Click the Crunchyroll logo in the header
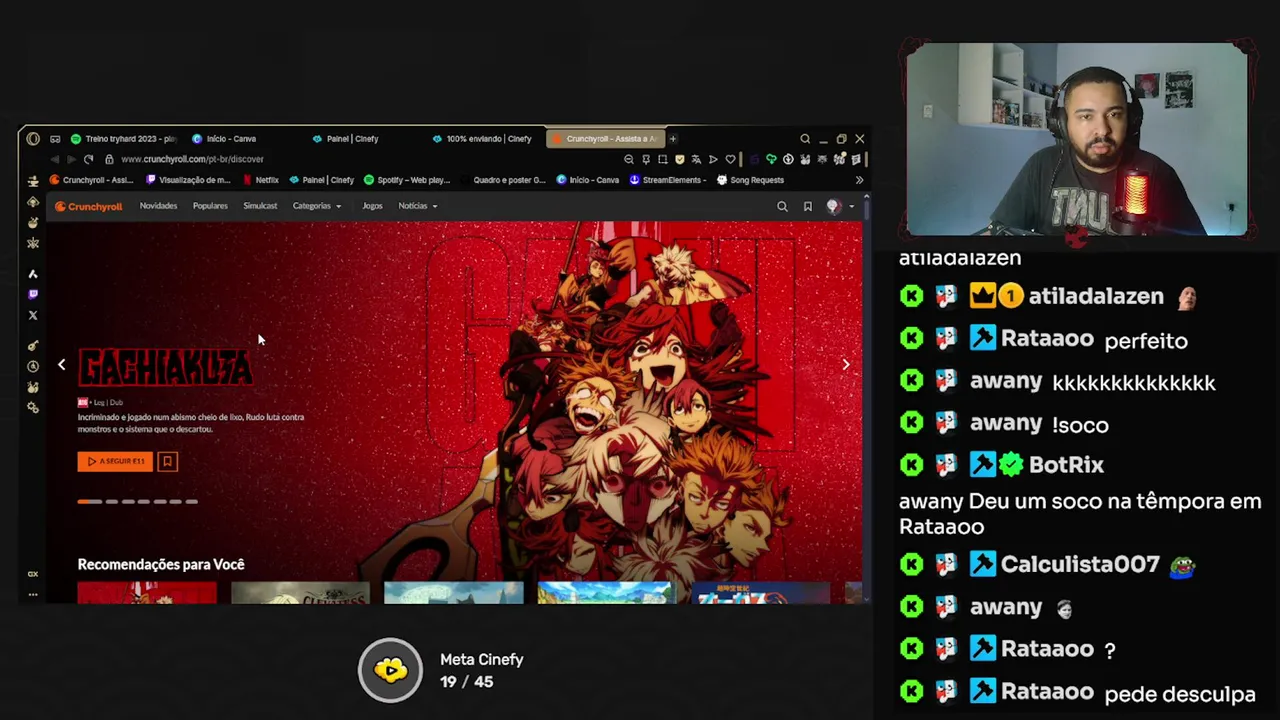Image resolution: width=1280 pixels, height=720 pixels. tap(88, 206)
